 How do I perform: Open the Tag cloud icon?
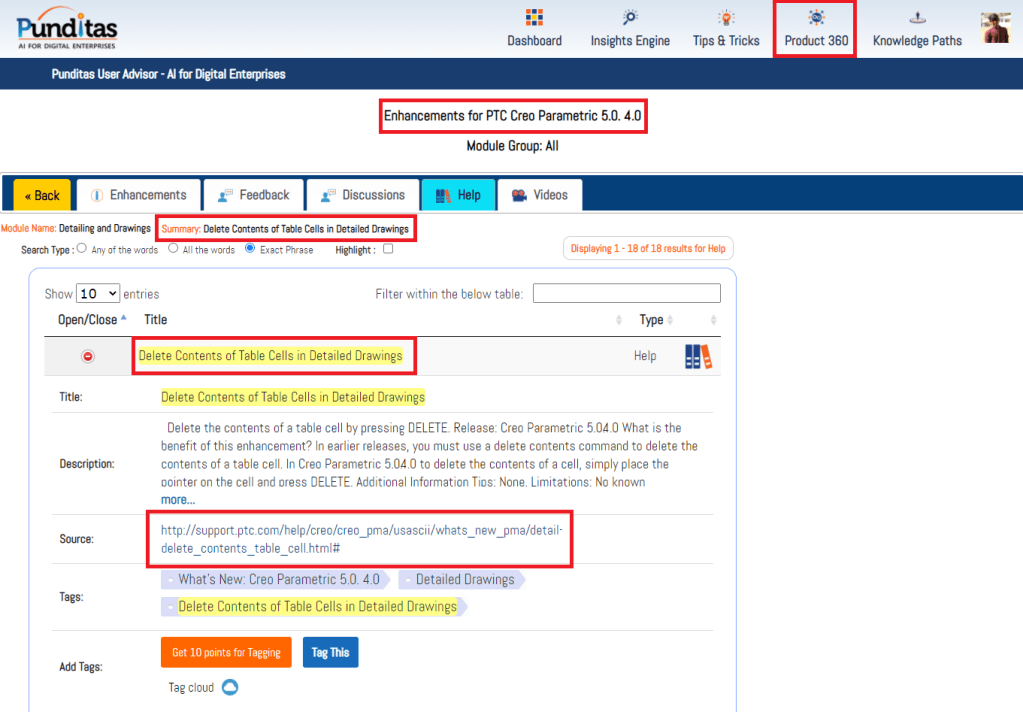(x=230, y=687)
